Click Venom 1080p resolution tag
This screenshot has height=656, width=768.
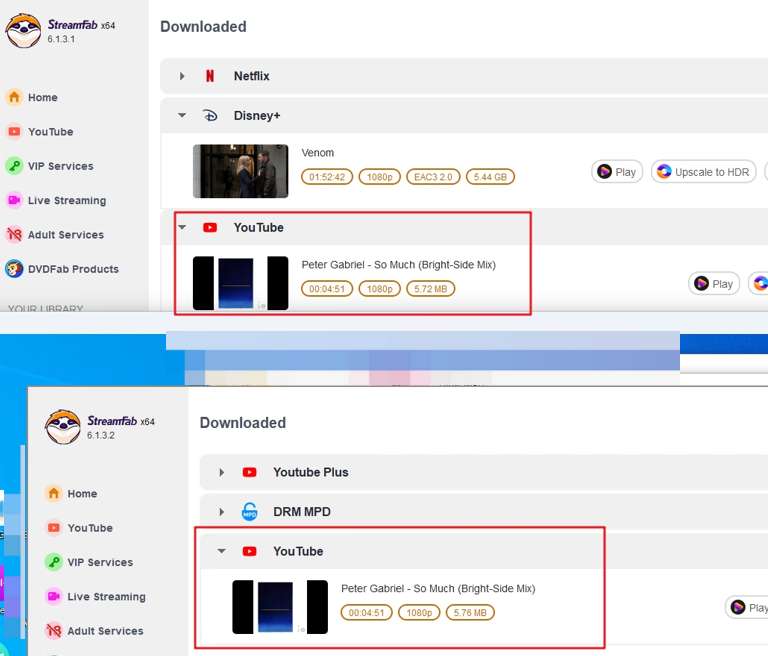tap(380, 177)
